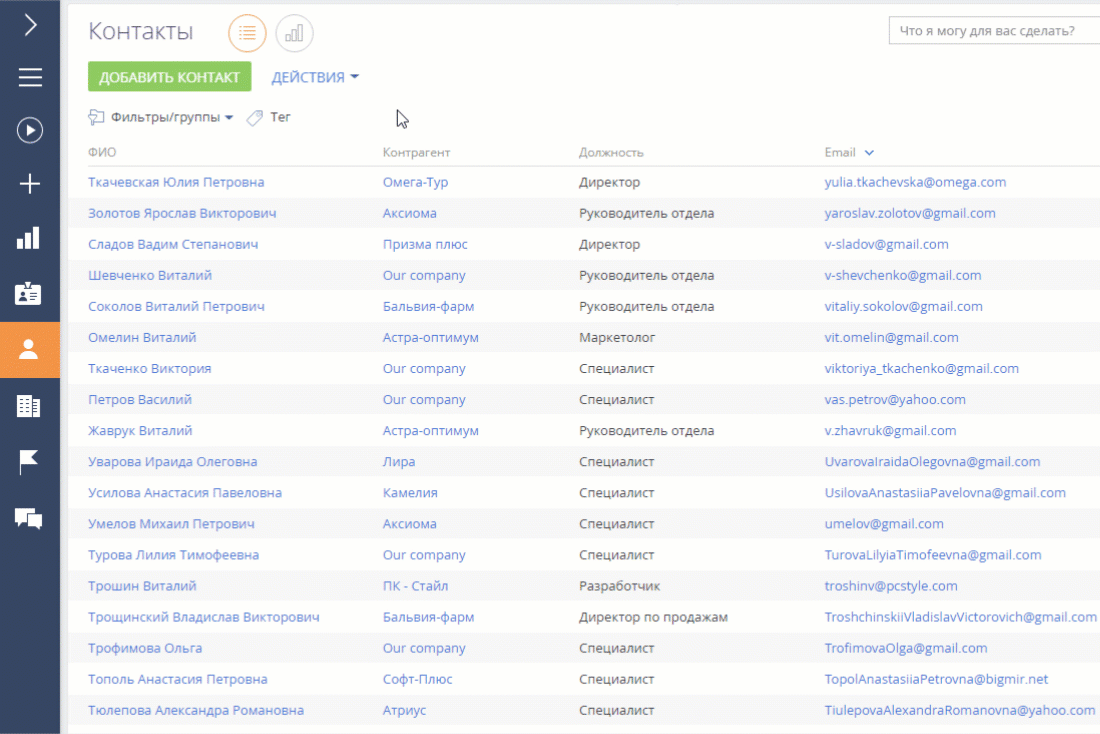
Task: Open Our company in Шевченко Виталий row
Action: (424, 275)
